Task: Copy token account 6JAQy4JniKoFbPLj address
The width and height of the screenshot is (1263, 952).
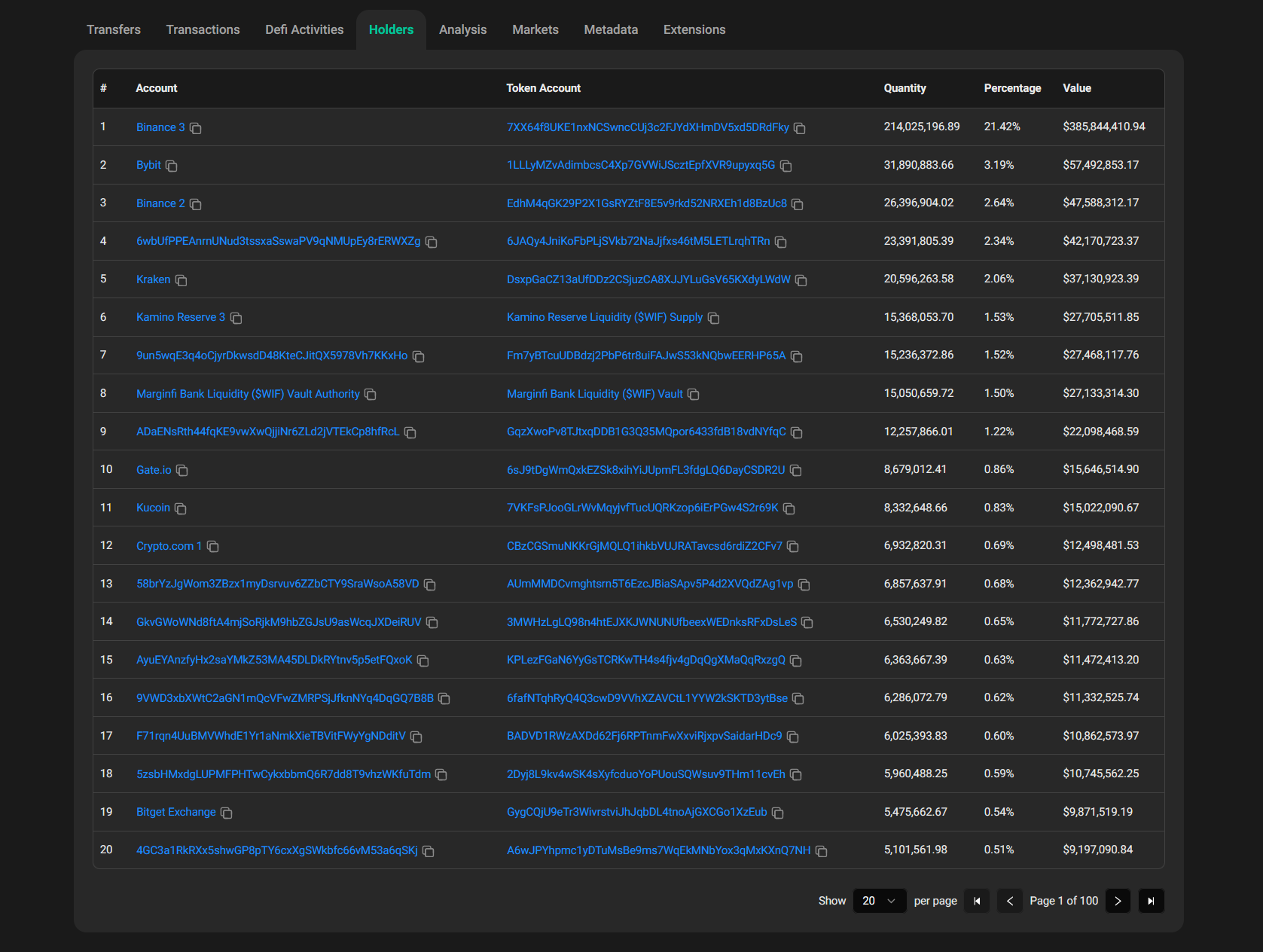Action: (781, 242)
